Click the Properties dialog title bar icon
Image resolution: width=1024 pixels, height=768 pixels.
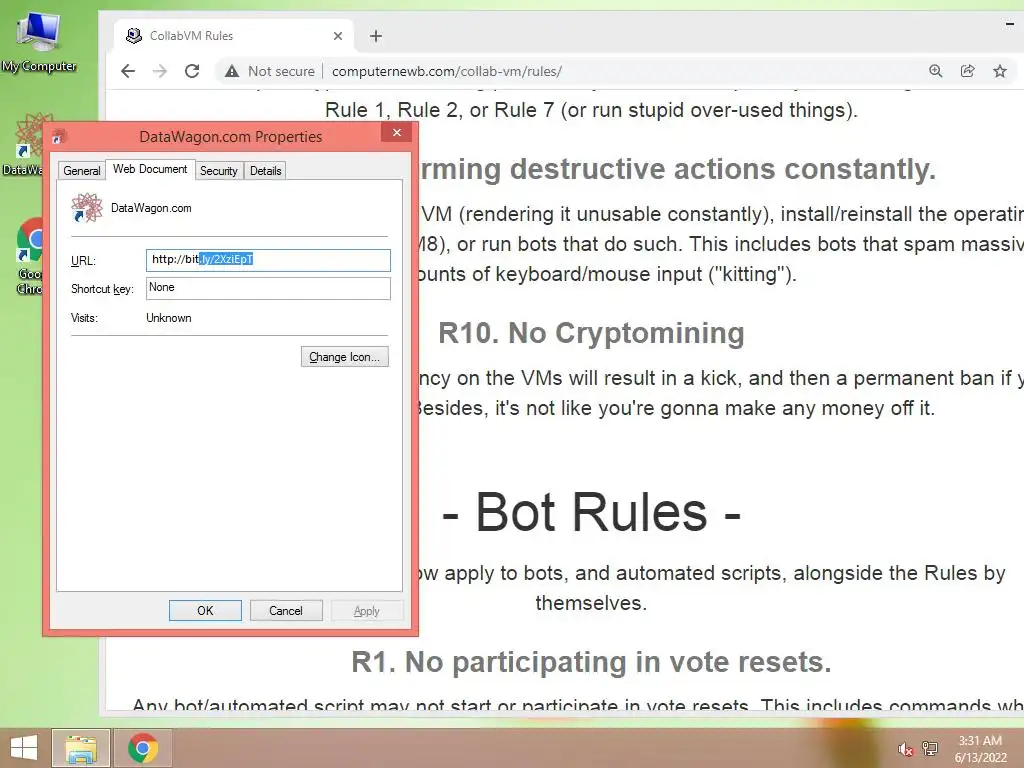click(x=59, y=136)
